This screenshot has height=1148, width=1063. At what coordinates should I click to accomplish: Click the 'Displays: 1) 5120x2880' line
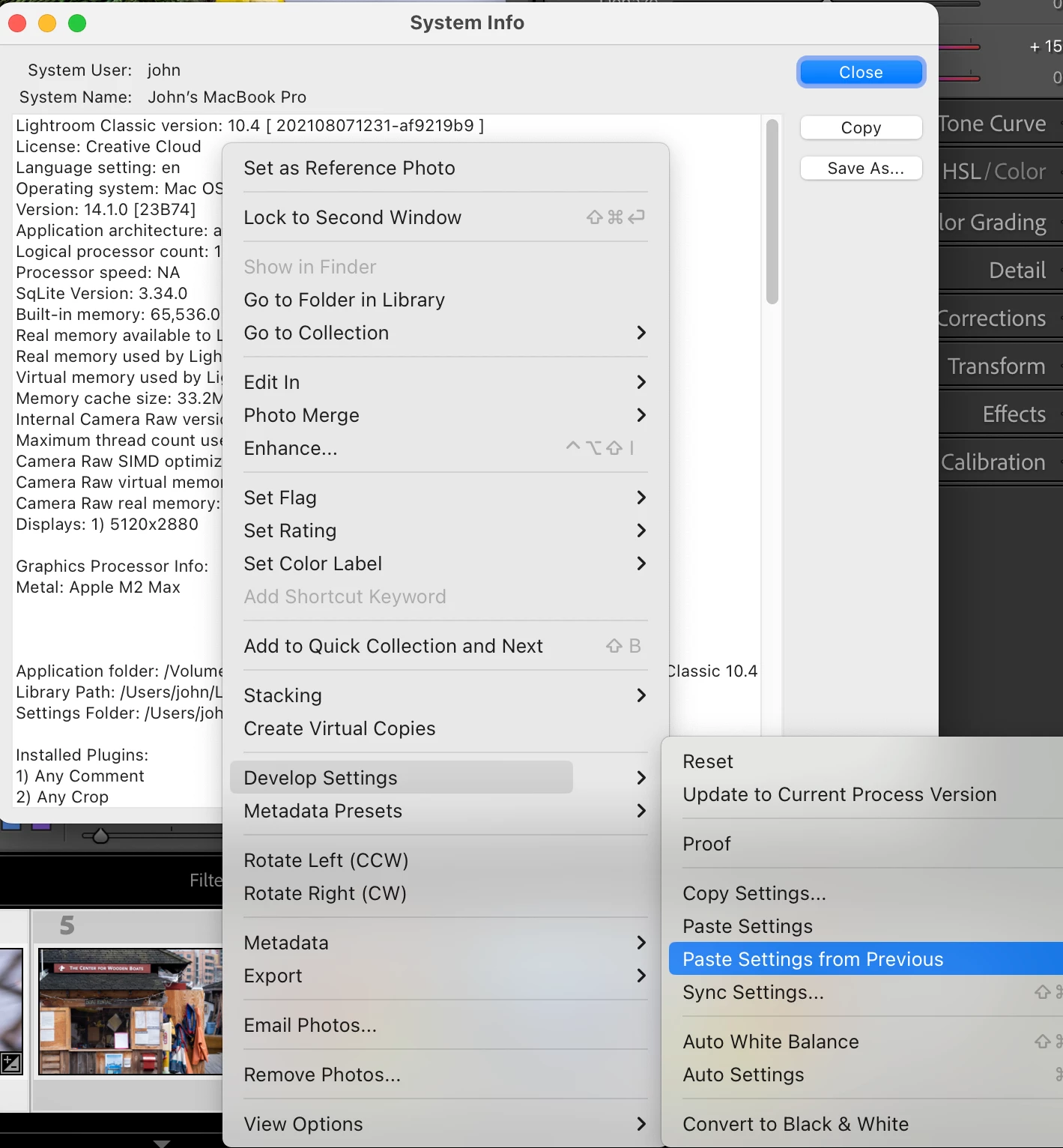click(x=107, y=524)
